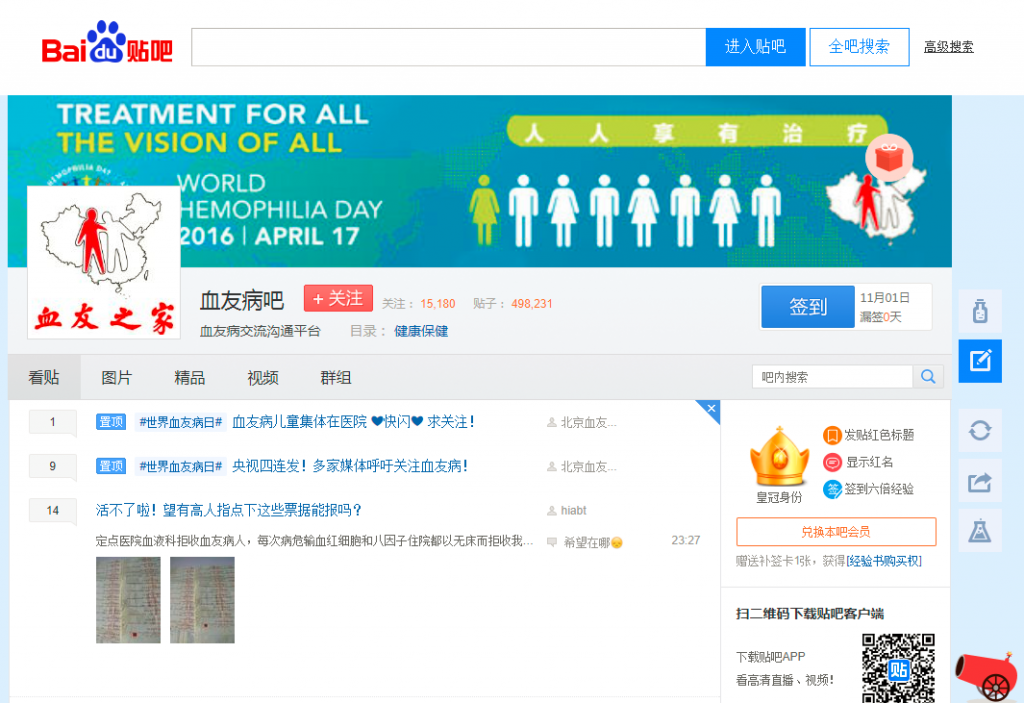
Task: Click the blue compose post icon
Action: click(x=980, y=361)
